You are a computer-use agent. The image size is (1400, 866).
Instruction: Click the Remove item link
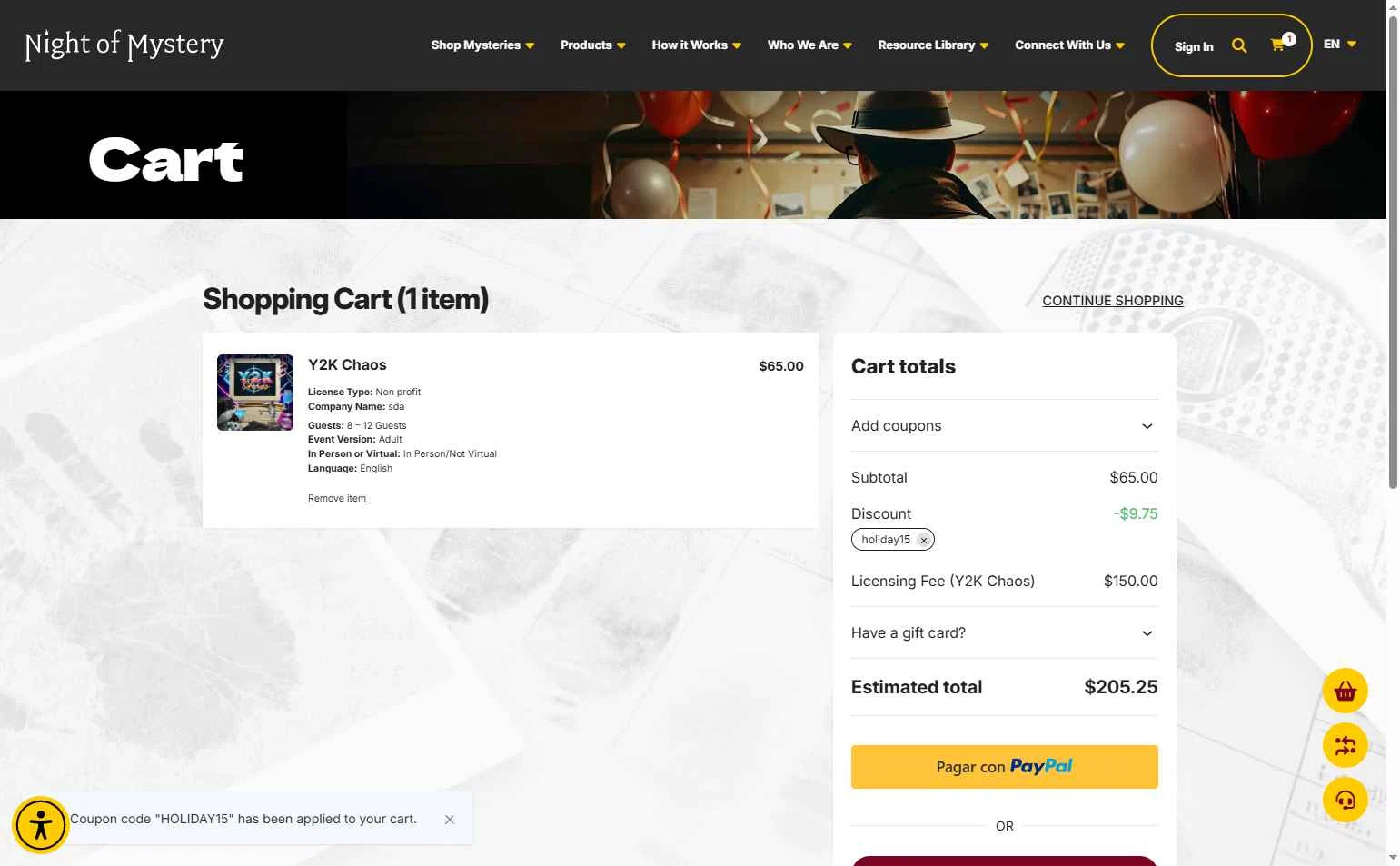click(337, 498)
